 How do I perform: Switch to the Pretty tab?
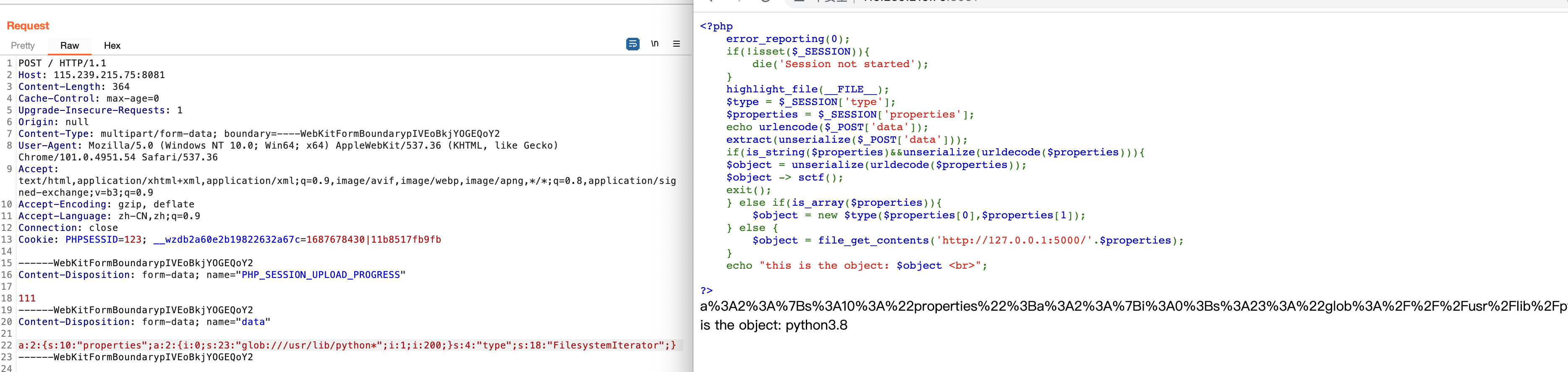23,46
